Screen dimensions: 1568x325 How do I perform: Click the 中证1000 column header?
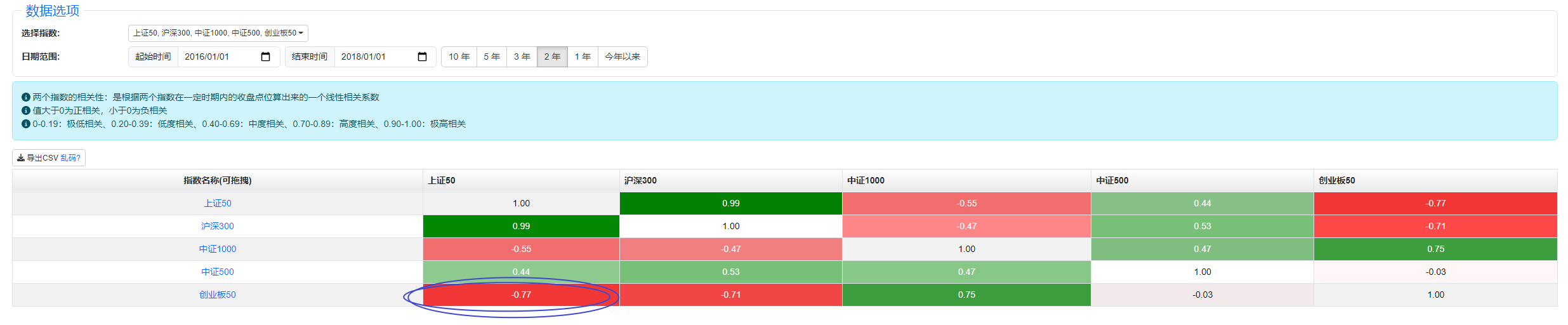pyautogui.click(x=966, y=180)
